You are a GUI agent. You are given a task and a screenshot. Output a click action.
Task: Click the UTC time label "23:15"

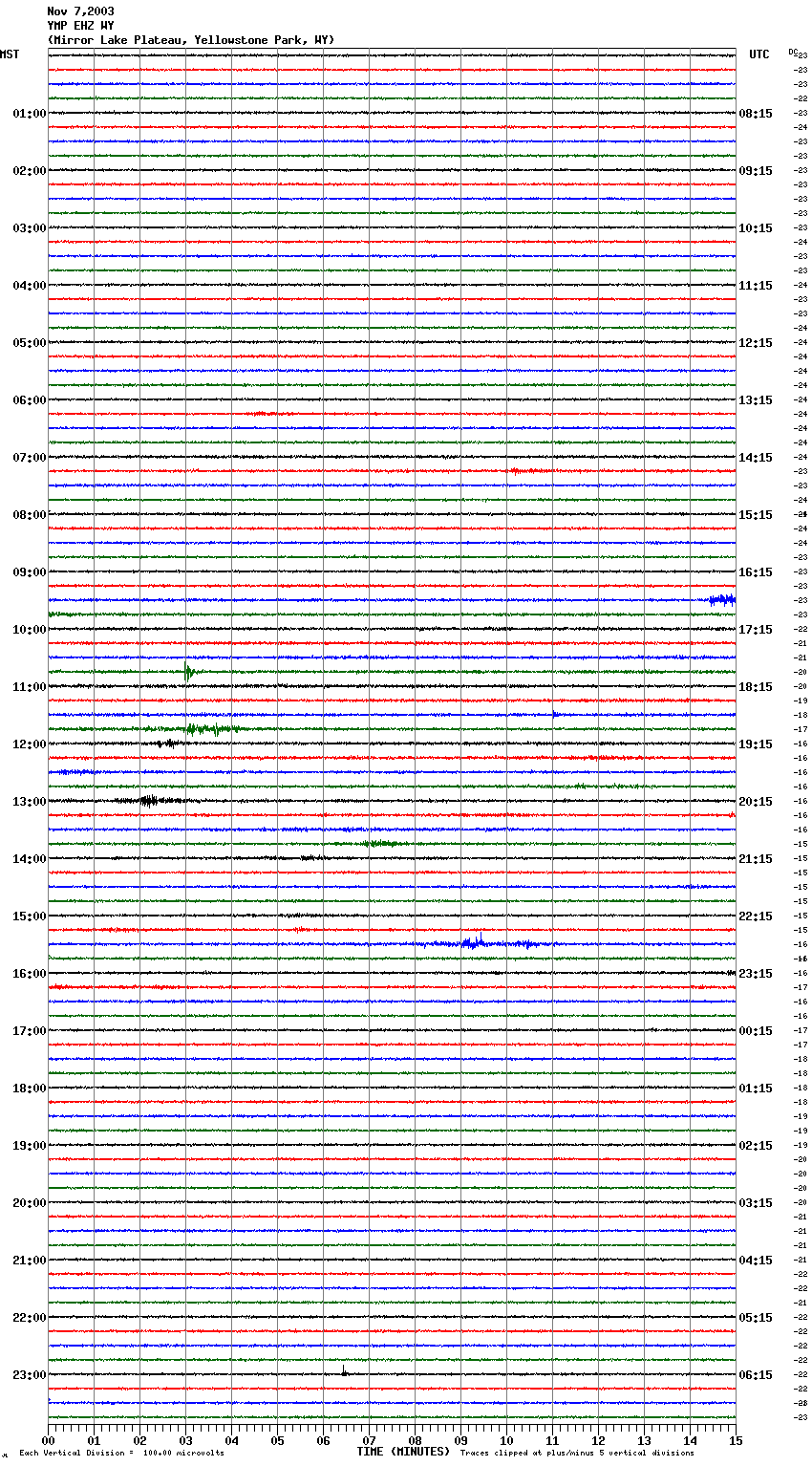[x=756, y=974]
